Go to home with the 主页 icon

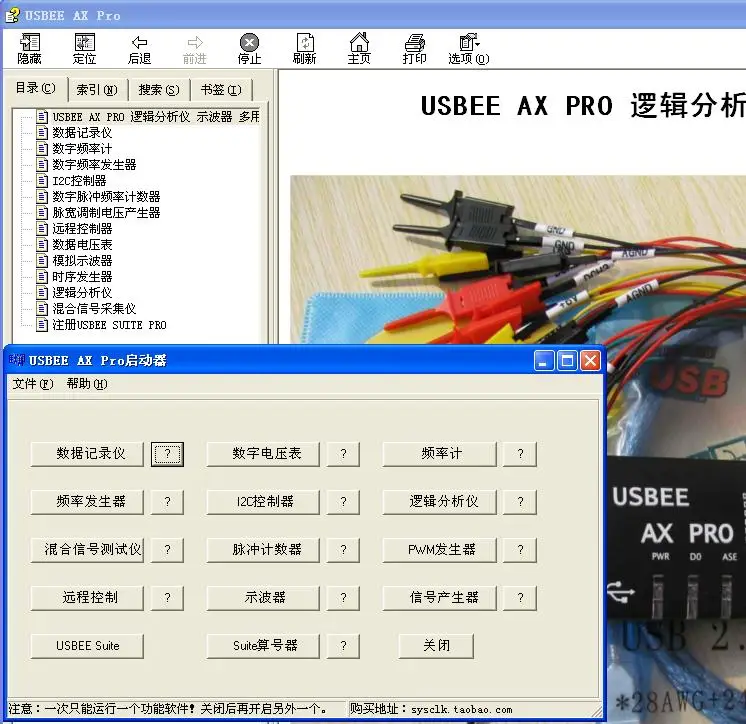pos(359,49)
